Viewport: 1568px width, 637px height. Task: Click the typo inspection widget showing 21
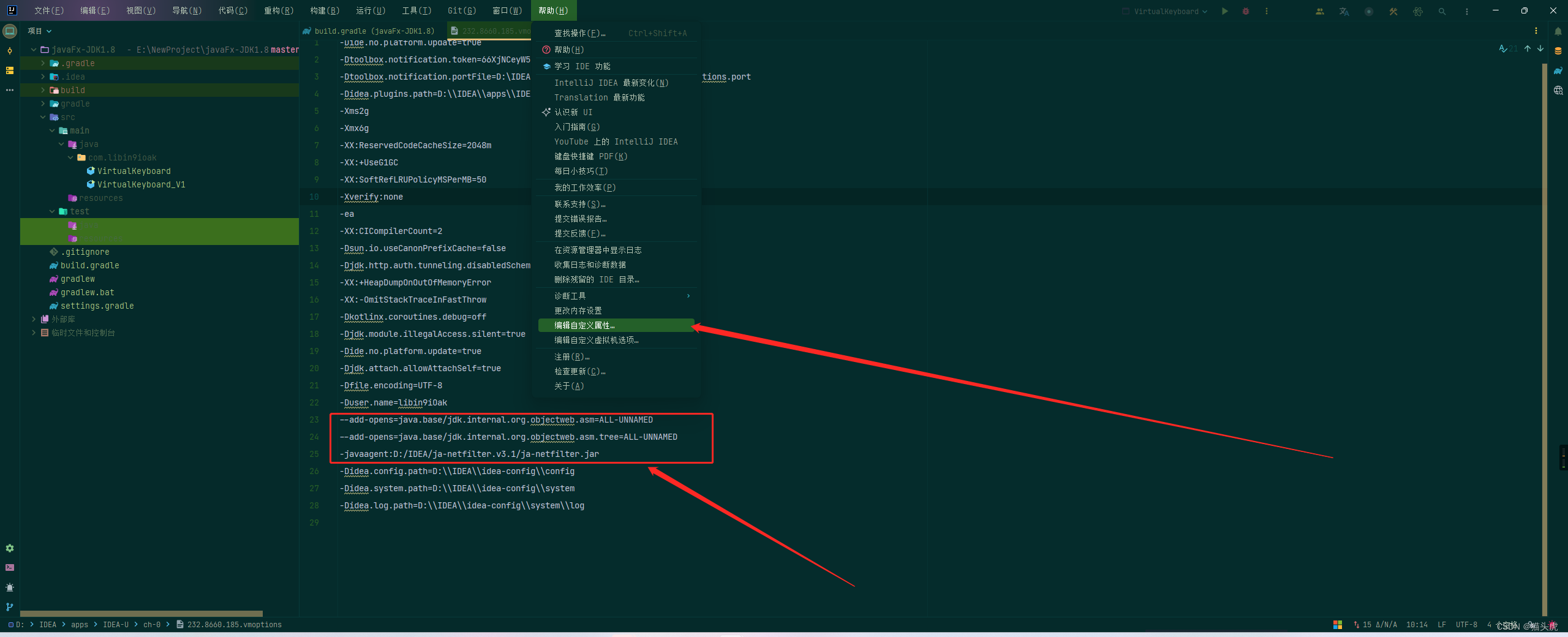[1508, 48]
